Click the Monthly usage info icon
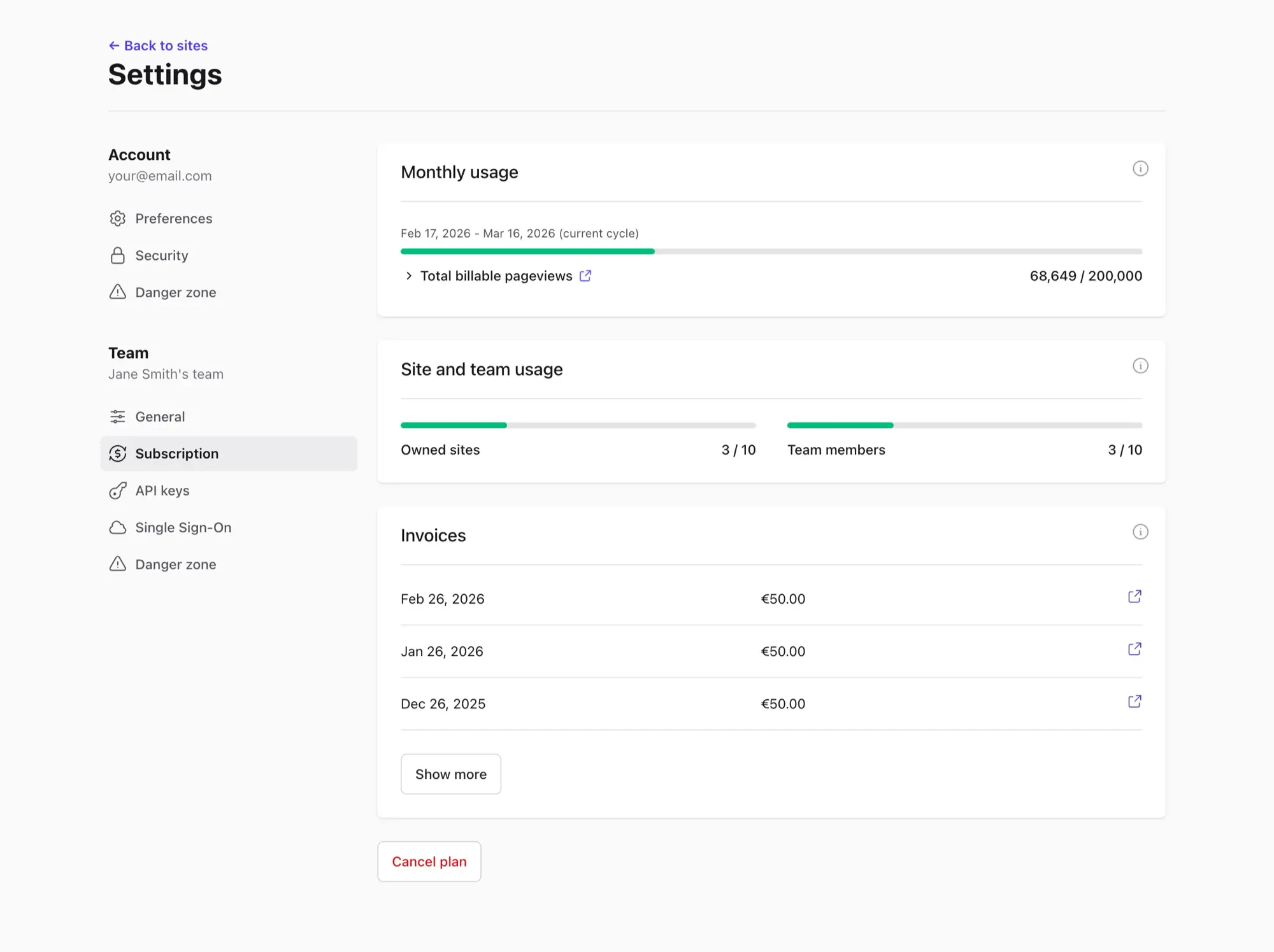Image resolution: width=1274 pixels, height=952 pixels. (x=1140, y=169)
